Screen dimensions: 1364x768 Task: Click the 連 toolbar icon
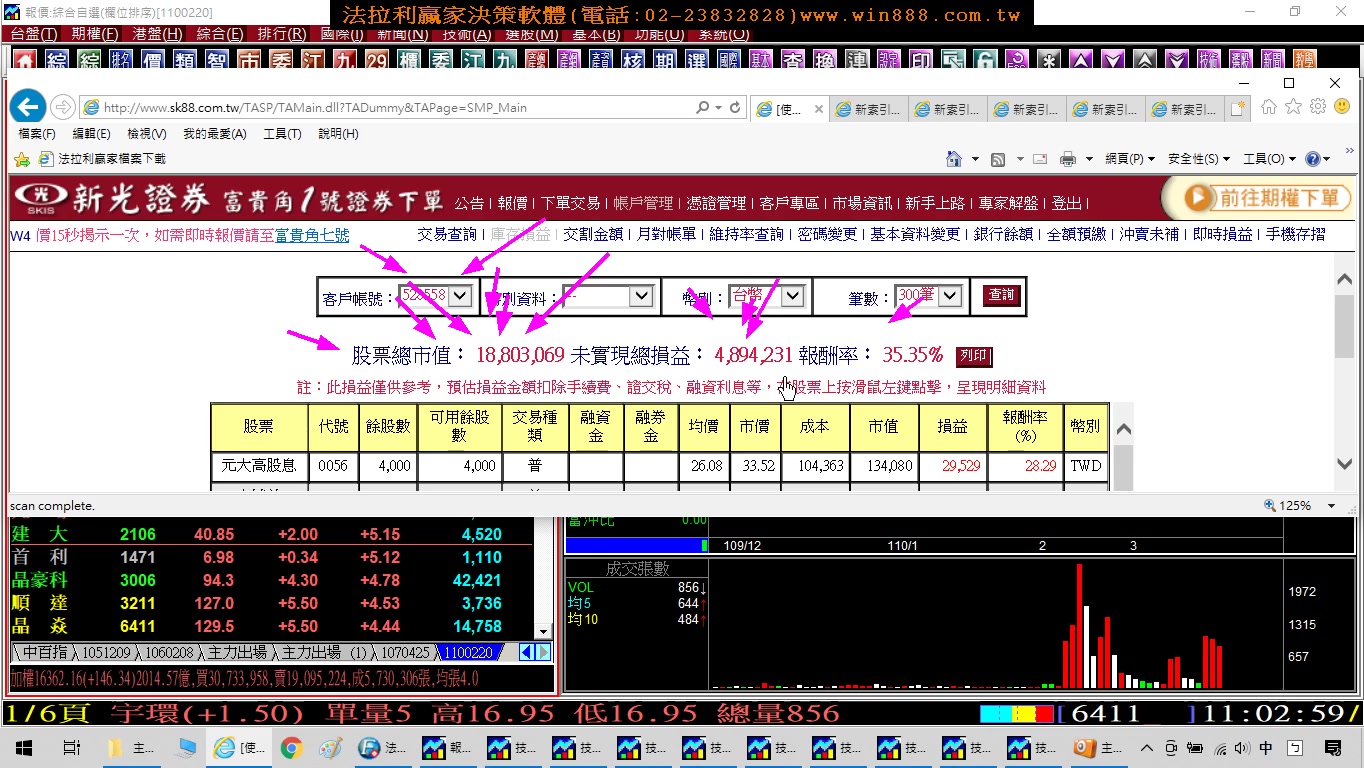856,61
